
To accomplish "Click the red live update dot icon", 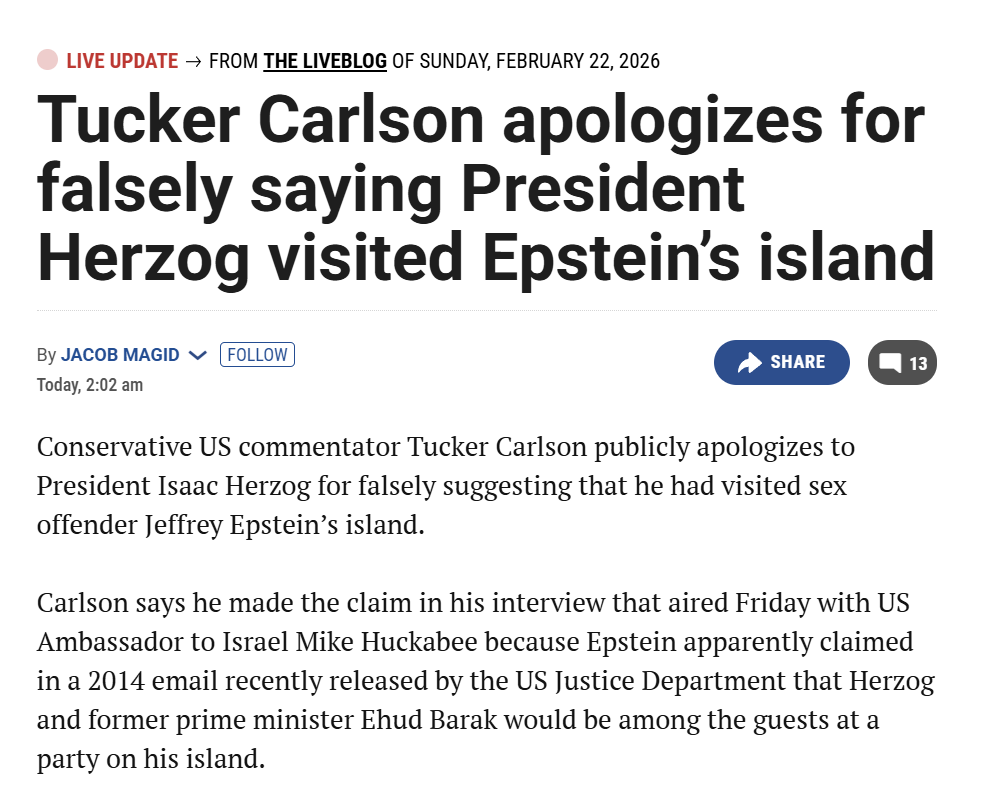I will click(47, 61).
